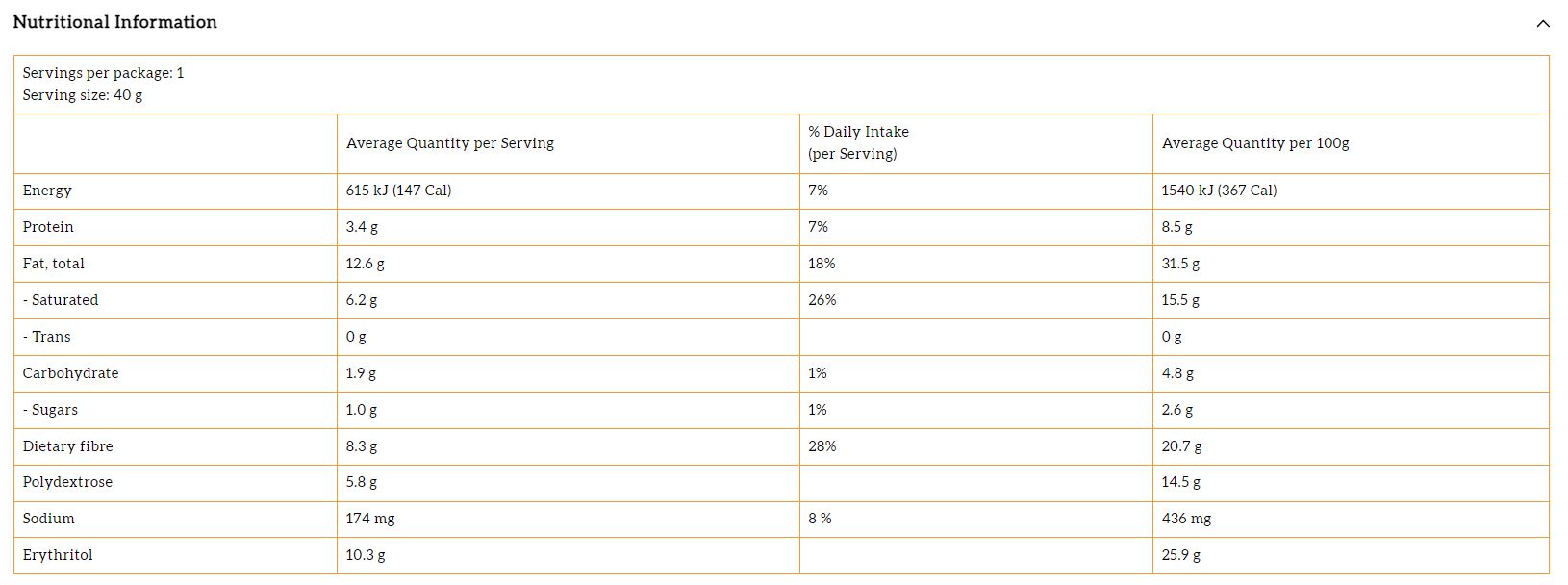
Task: Click the Sugars row label
Action: click(51, 410)
